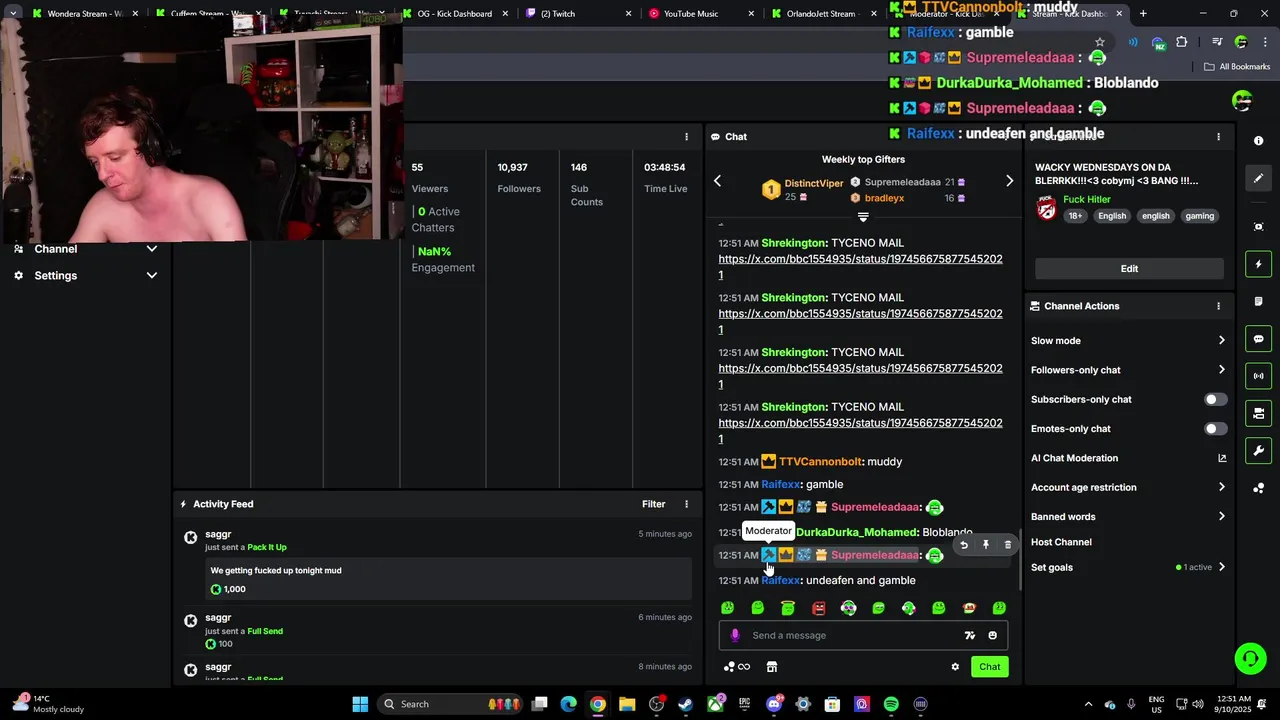Click the 10,937 Followers stat
The height and width of the screenshot is (720, 1280).
coord(519,178)
